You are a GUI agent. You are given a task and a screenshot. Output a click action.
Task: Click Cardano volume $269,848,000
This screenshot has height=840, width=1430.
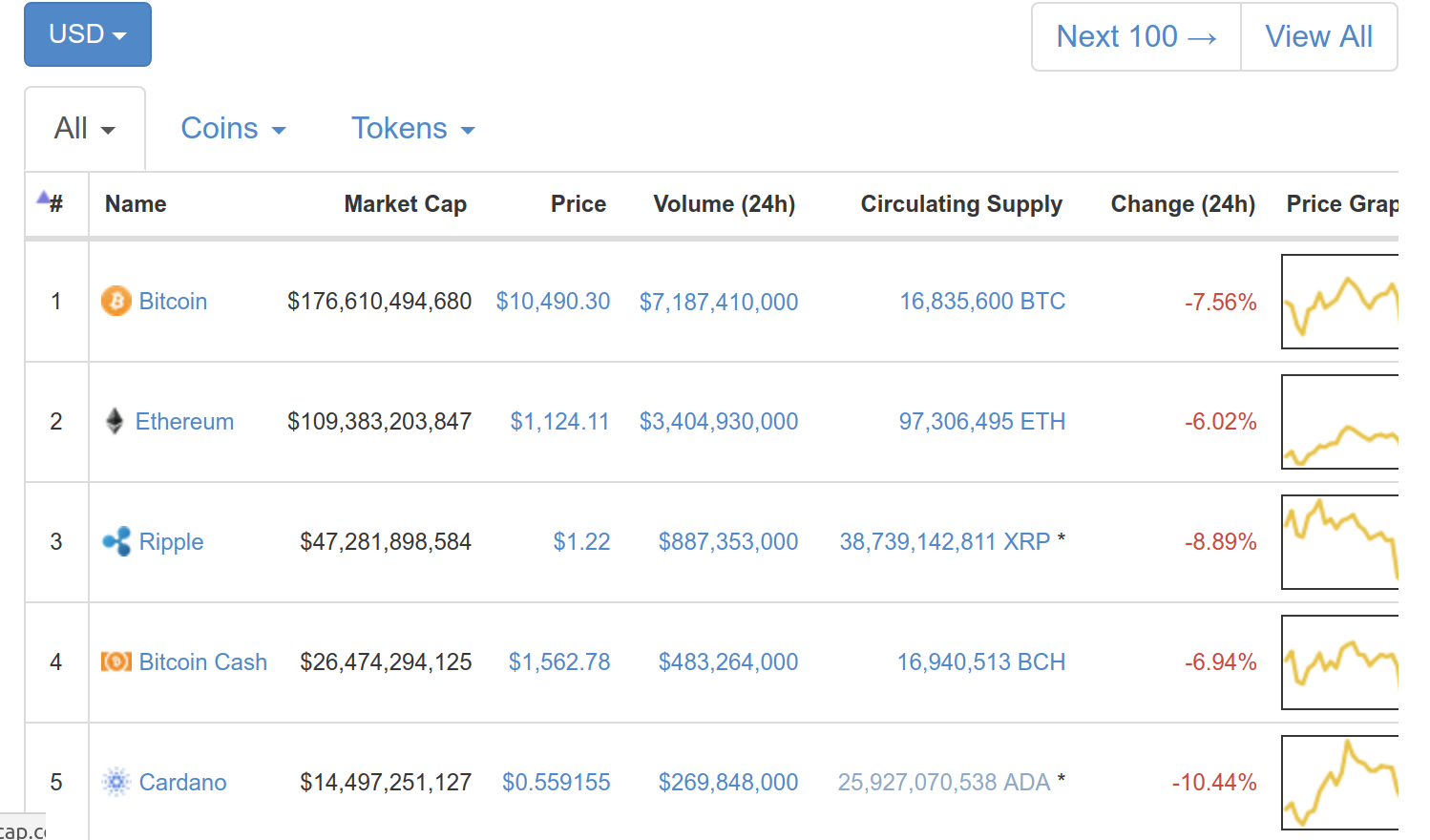coord(728,783)
